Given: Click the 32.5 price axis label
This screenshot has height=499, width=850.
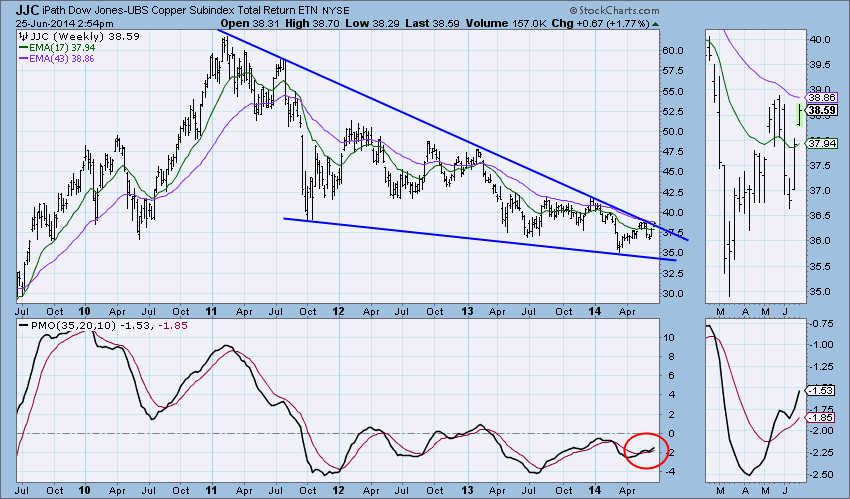Looking at the screenshot, I should 673,274.
